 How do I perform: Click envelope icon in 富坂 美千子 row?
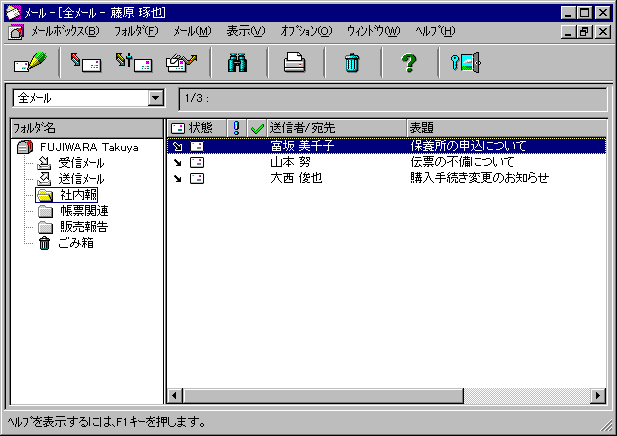[197, 146]
